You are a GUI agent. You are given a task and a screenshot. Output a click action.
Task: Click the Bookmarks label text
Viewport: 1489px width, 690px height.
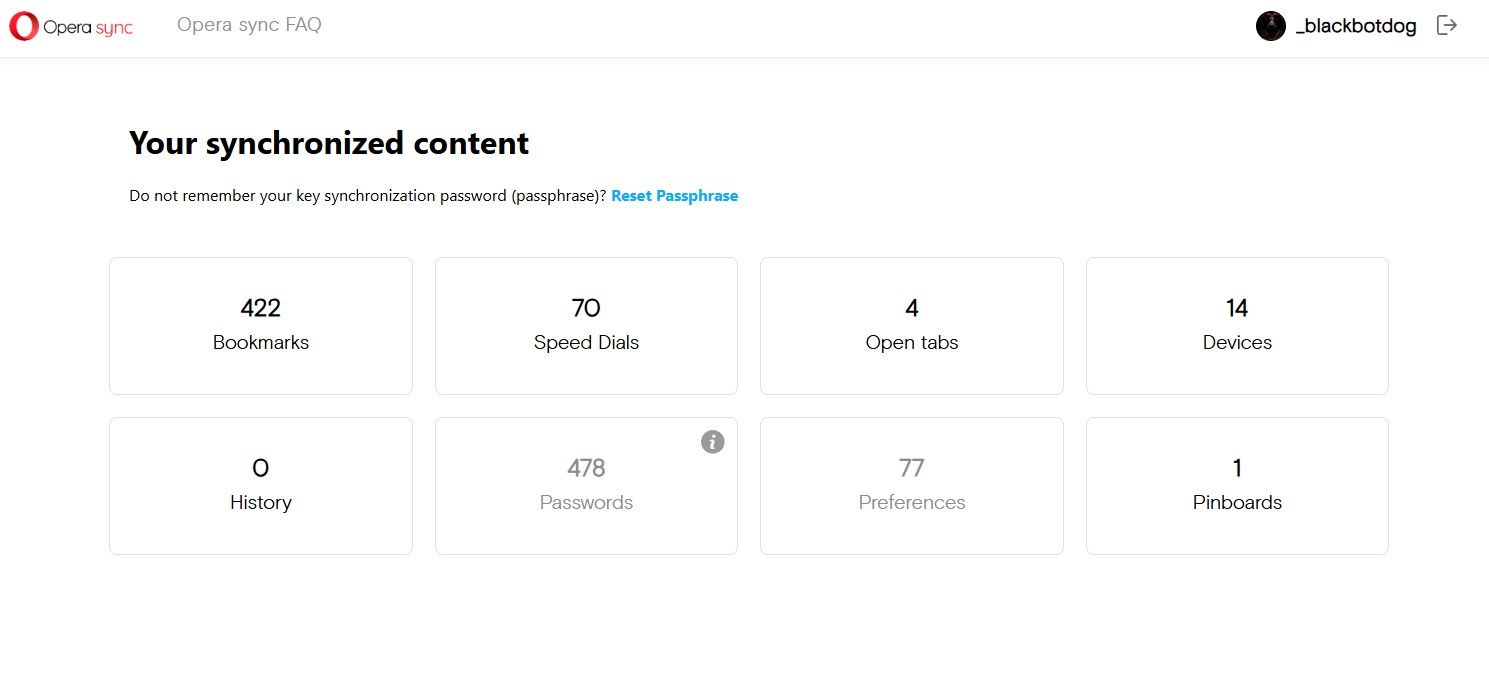tap(261, 342)
